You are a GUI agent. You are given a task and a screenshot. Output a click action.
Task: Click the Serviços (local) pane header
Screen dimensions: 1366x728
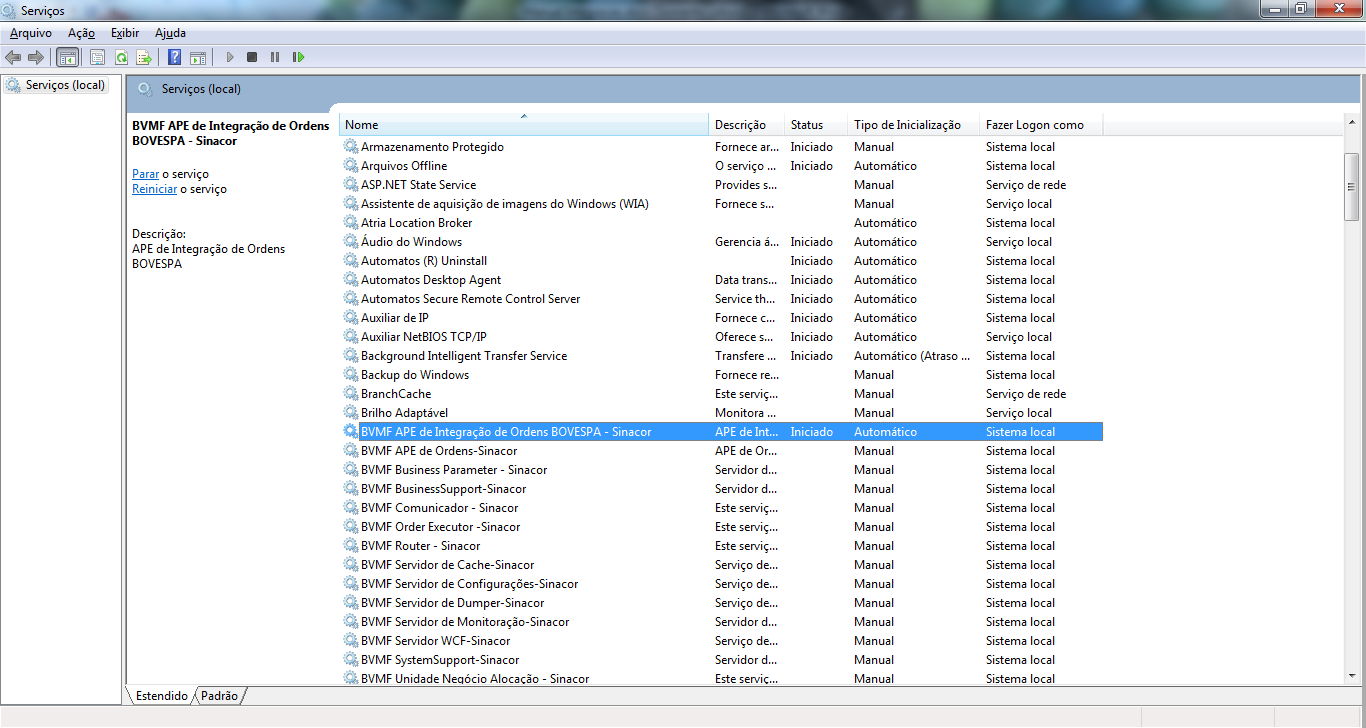point(743,89)
